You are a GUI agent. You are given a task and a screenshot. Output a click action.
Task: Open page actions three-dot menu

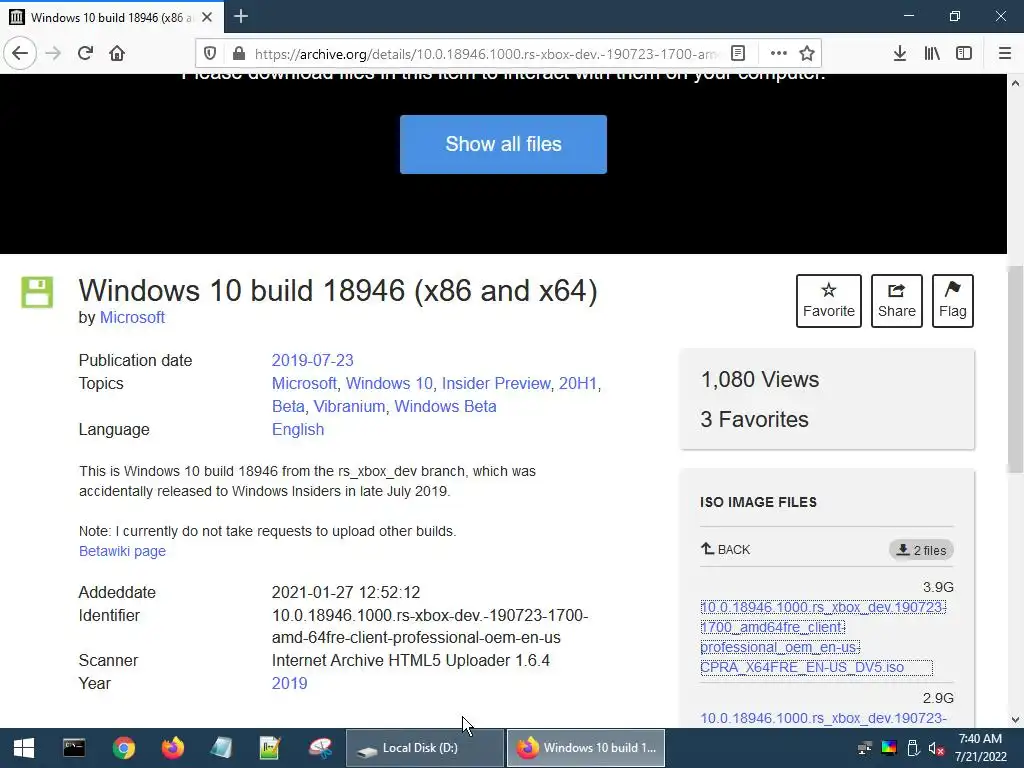pyautogui.click(x=778, y=54)
